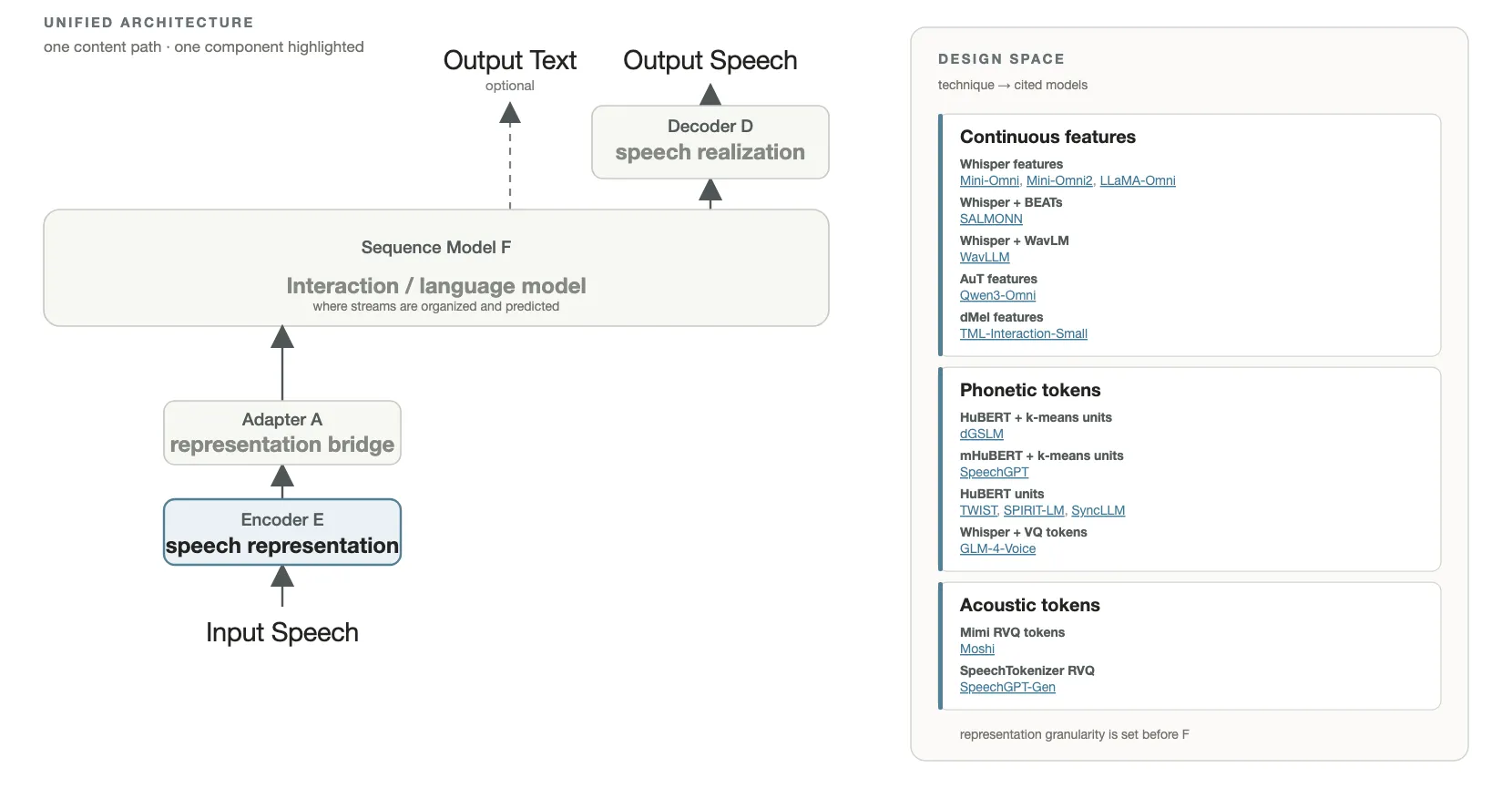Open the Moshi link
This screenshot has width=1512, height=788.
977,649
